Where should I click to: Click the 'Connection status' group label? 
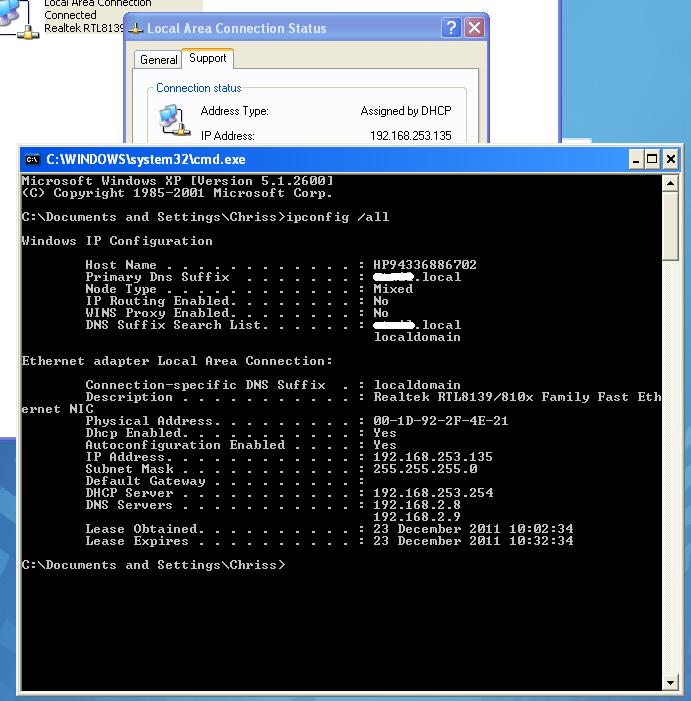click(198, 88)
